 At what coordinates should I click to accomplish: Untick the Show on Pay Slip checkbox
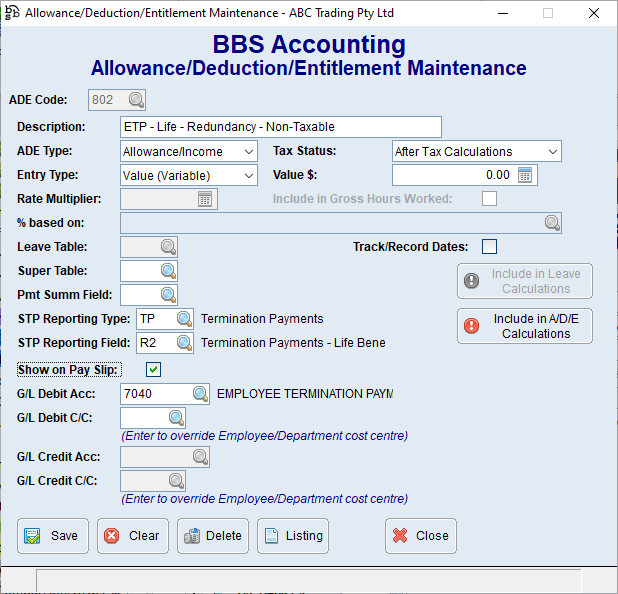[153, 370]
